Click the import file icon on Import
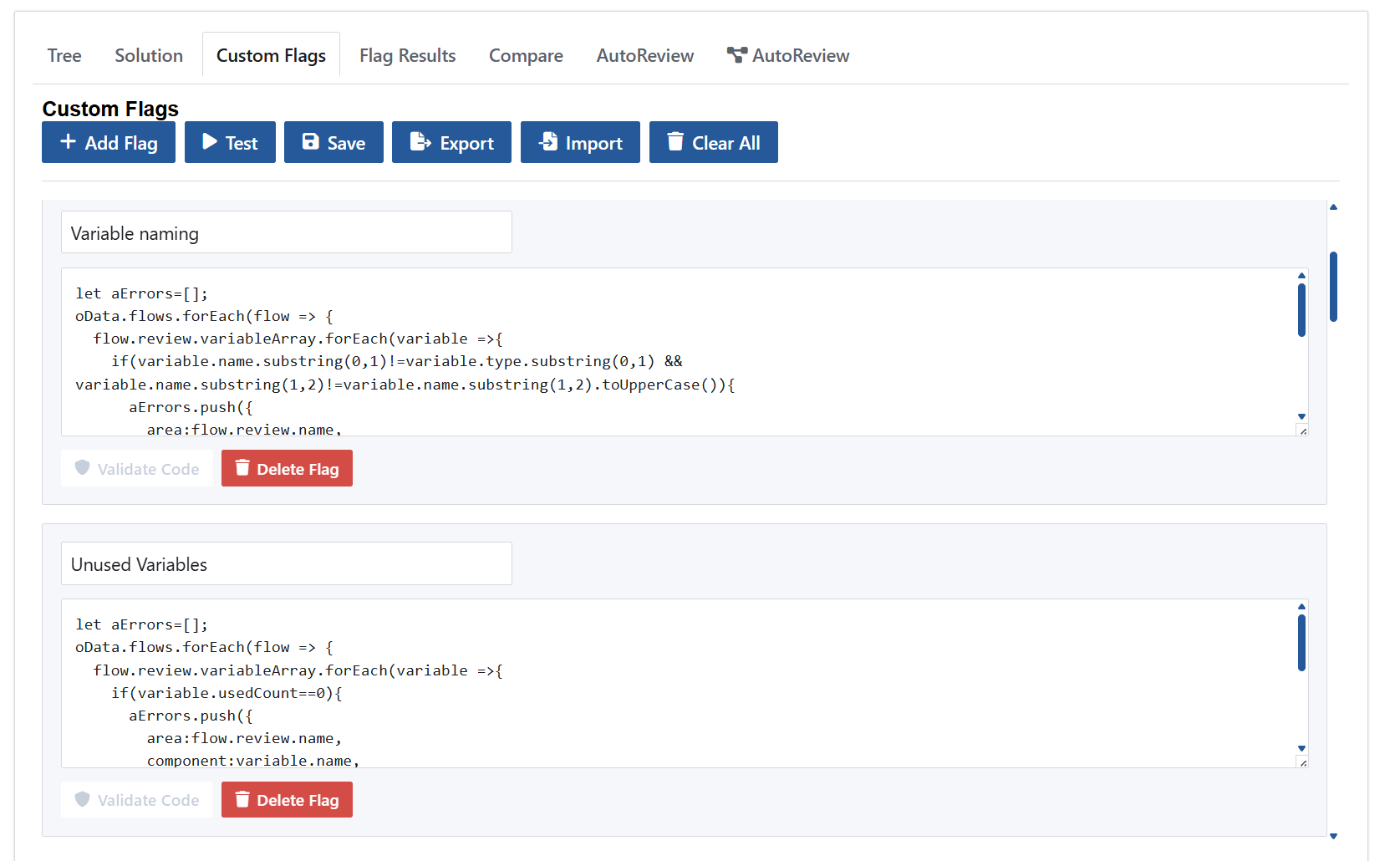This screenshot has height=861, width=1400. (549, 142)
